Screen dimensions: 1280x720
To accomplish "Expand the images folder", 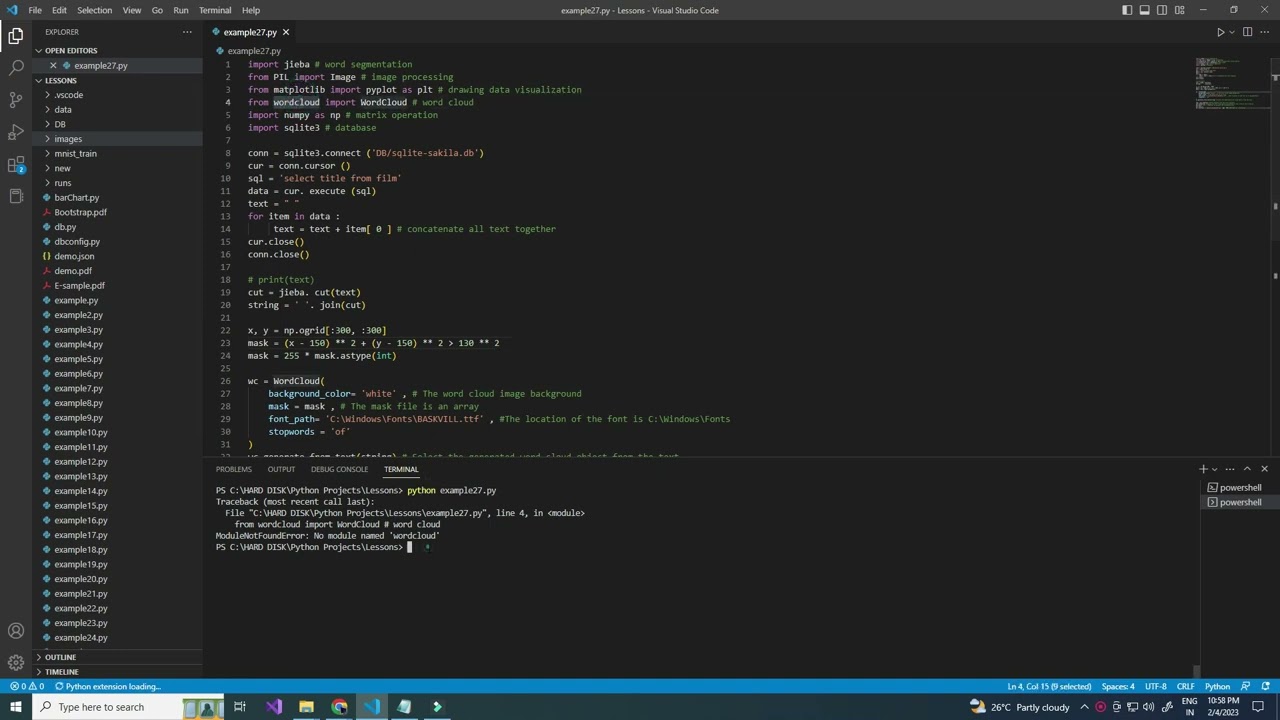I will pyautogui.click(x=117, y=139).
